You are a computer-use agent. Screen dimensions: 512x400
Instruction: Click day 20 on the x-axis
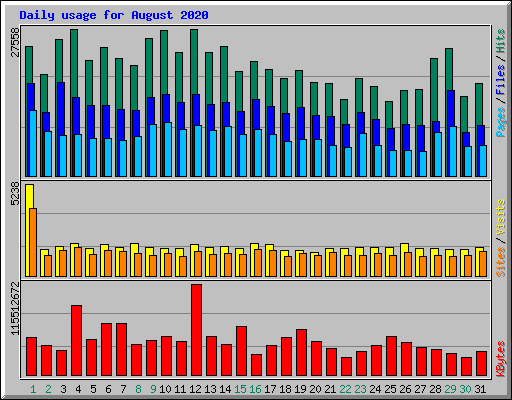point(315,389)
